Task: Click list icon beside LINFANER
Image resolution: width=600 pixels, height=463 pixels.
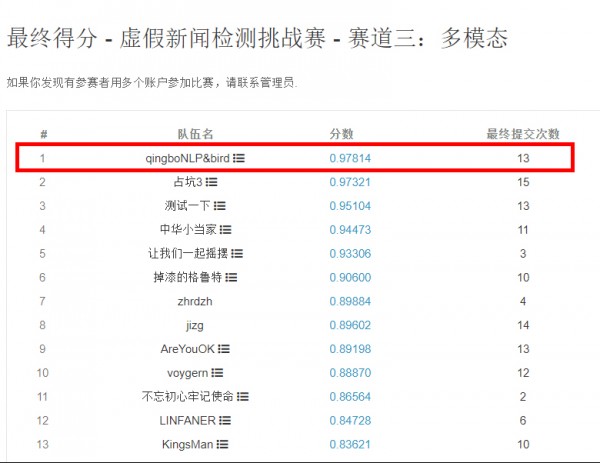Action: point(225,421)
